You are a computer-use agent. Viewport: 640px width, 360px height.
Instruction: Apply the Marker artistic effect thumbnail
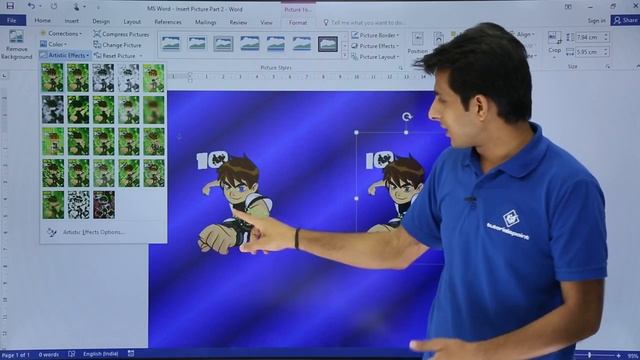78,78
